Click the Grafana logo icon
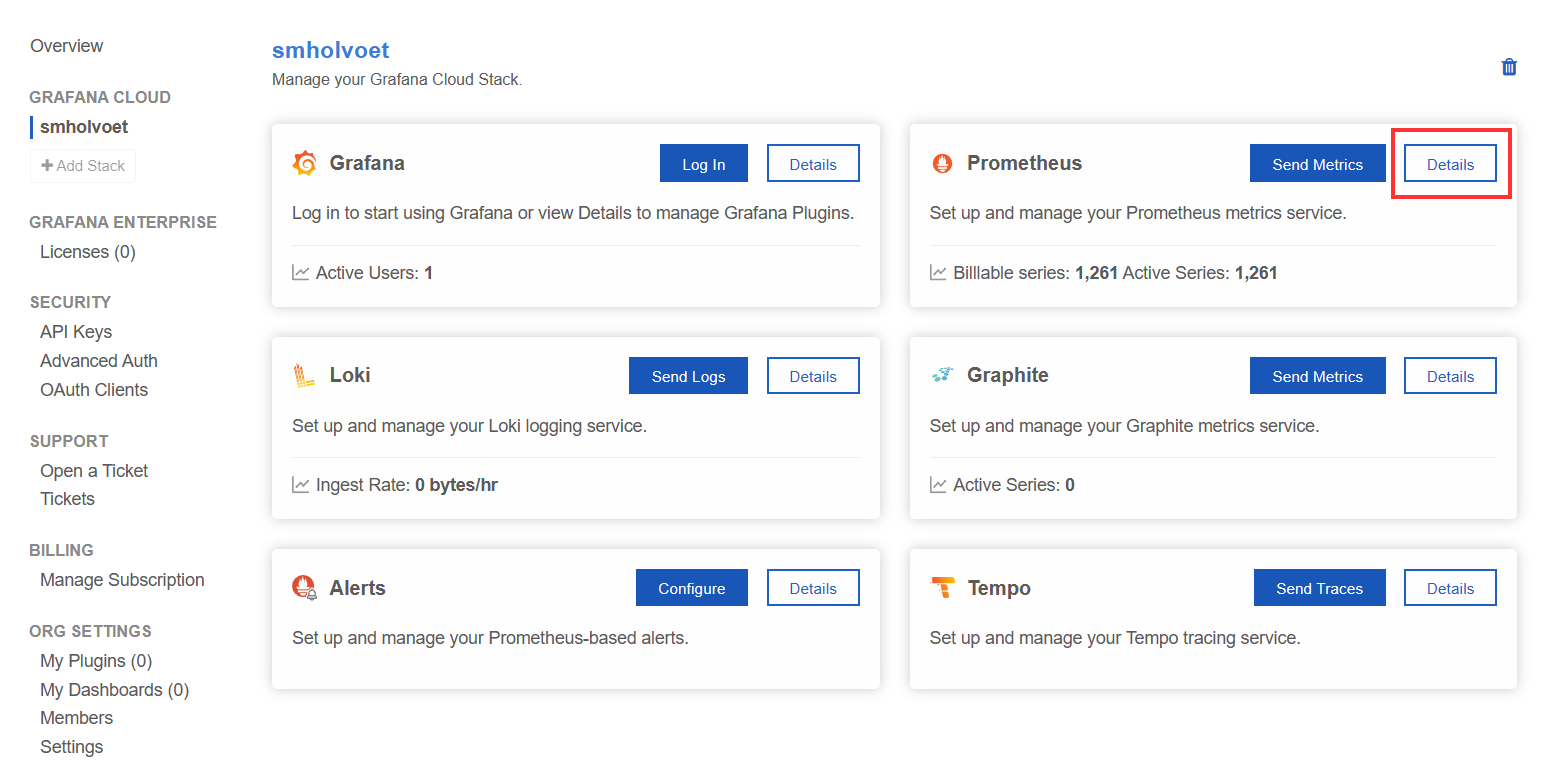The width and height of the screenshot is (1568, 769). tap(304, 163)
